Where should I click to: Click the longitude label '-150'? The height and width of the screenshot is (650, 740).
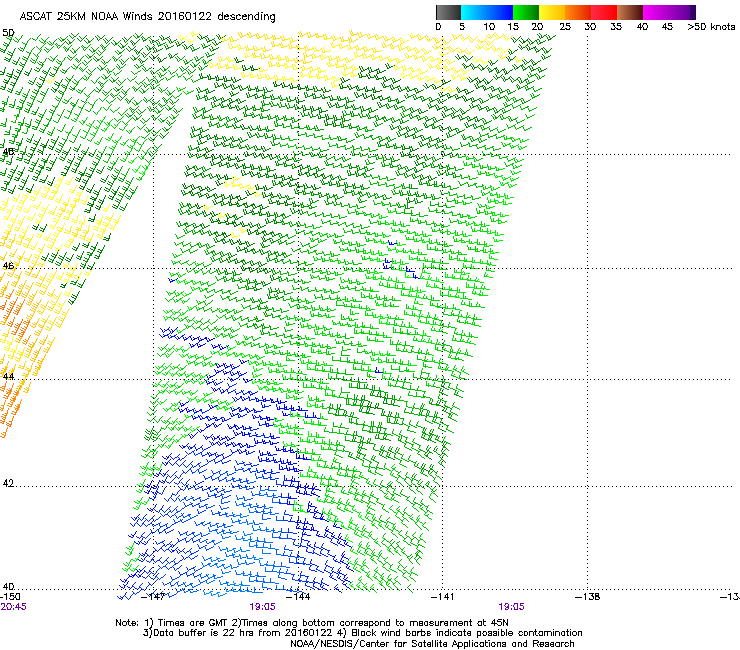click(x=10, y=597)
